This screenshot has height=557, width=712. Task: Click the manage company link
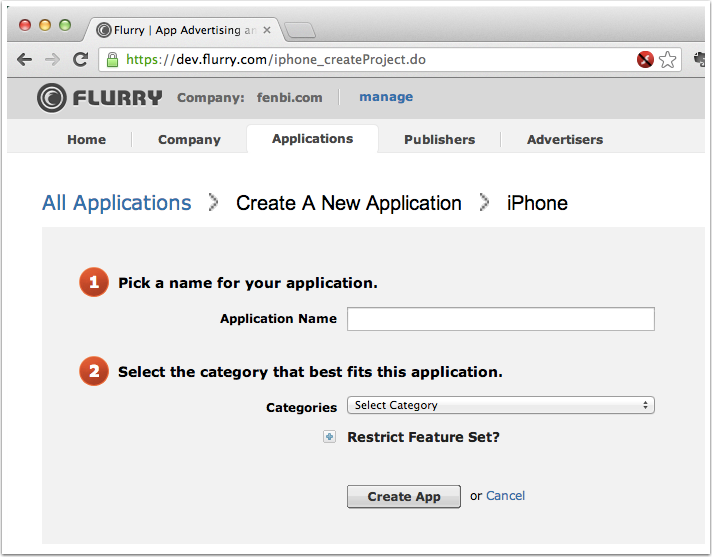386,97
